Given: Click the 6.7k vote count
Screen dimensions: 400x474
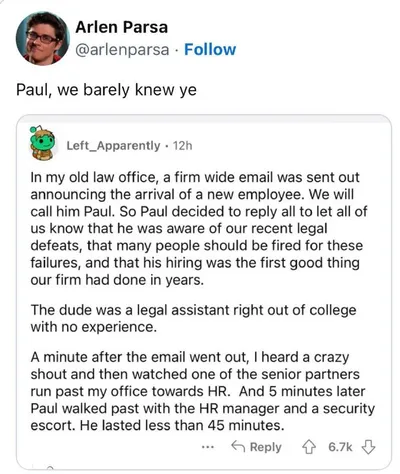Looking at the screenshot, I should pyautogui.click(x=340, y=447).
